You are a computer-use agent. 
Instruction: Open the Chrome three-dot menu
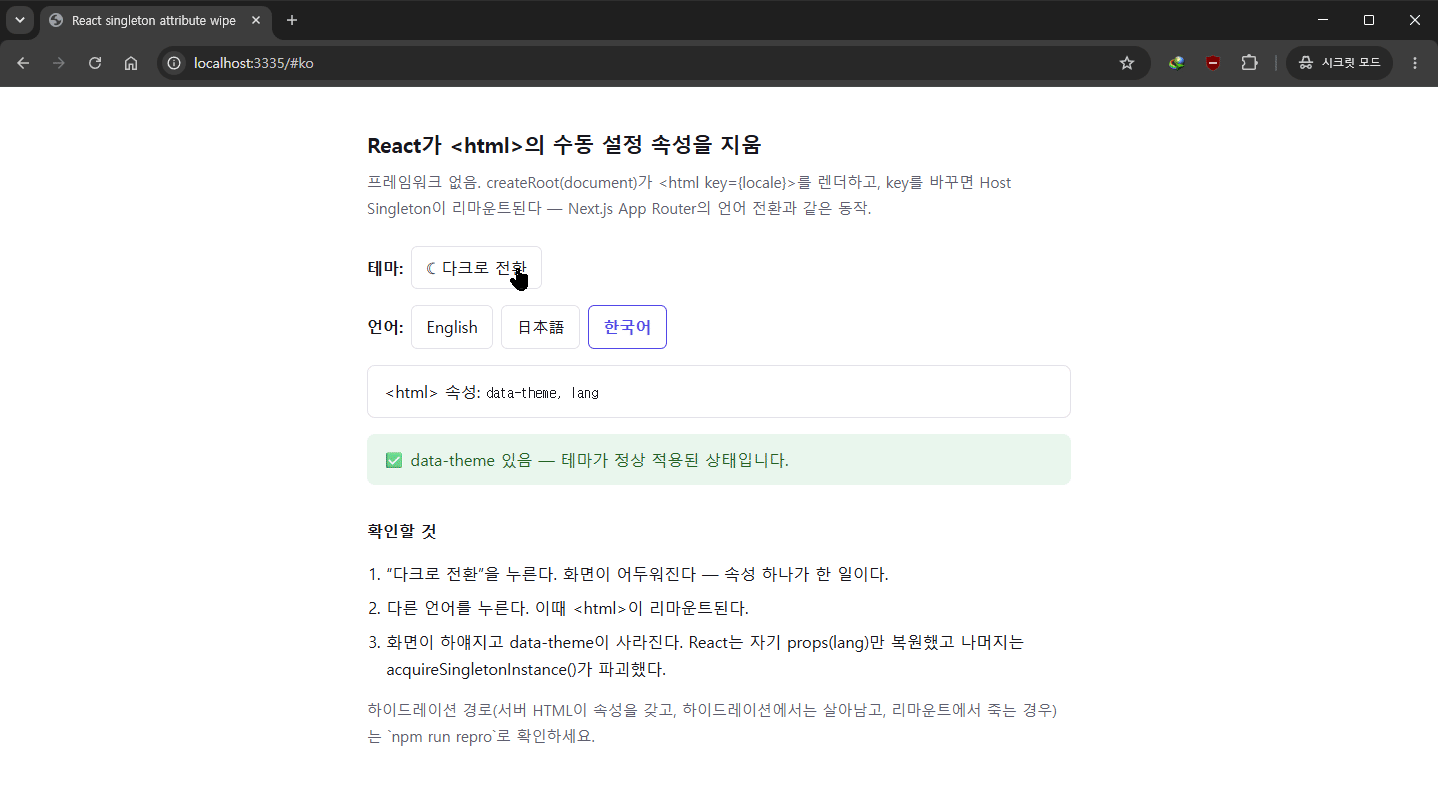[x=1414, y=63]
